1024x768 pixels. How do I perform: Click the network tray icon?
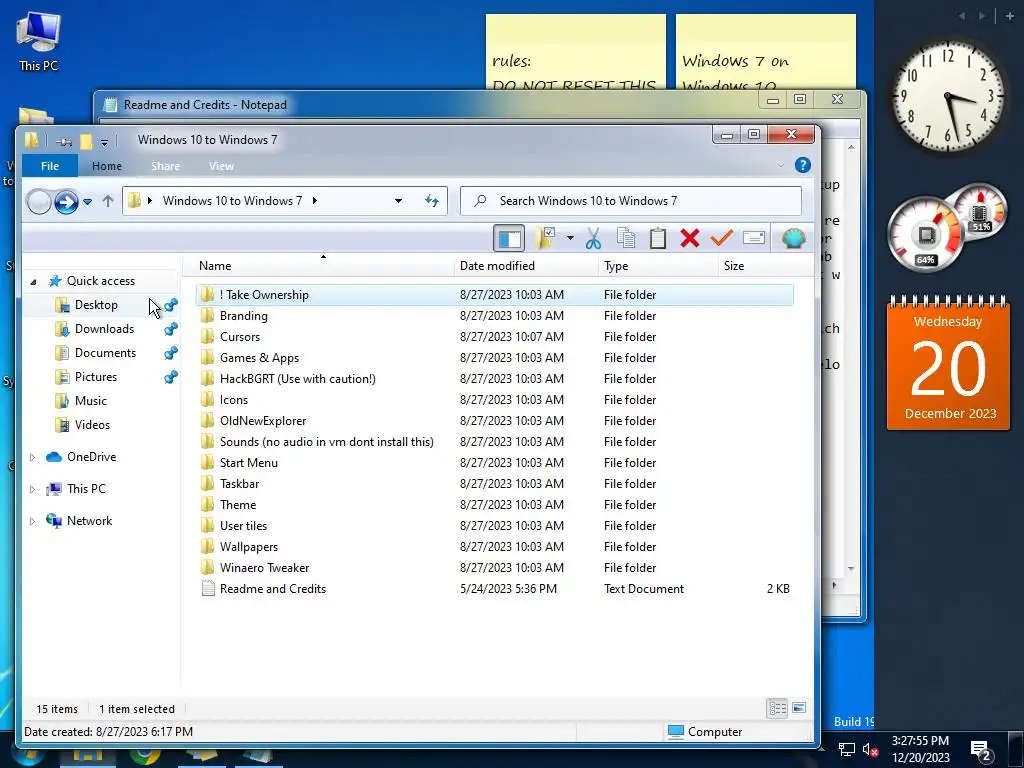pos(846,750)
